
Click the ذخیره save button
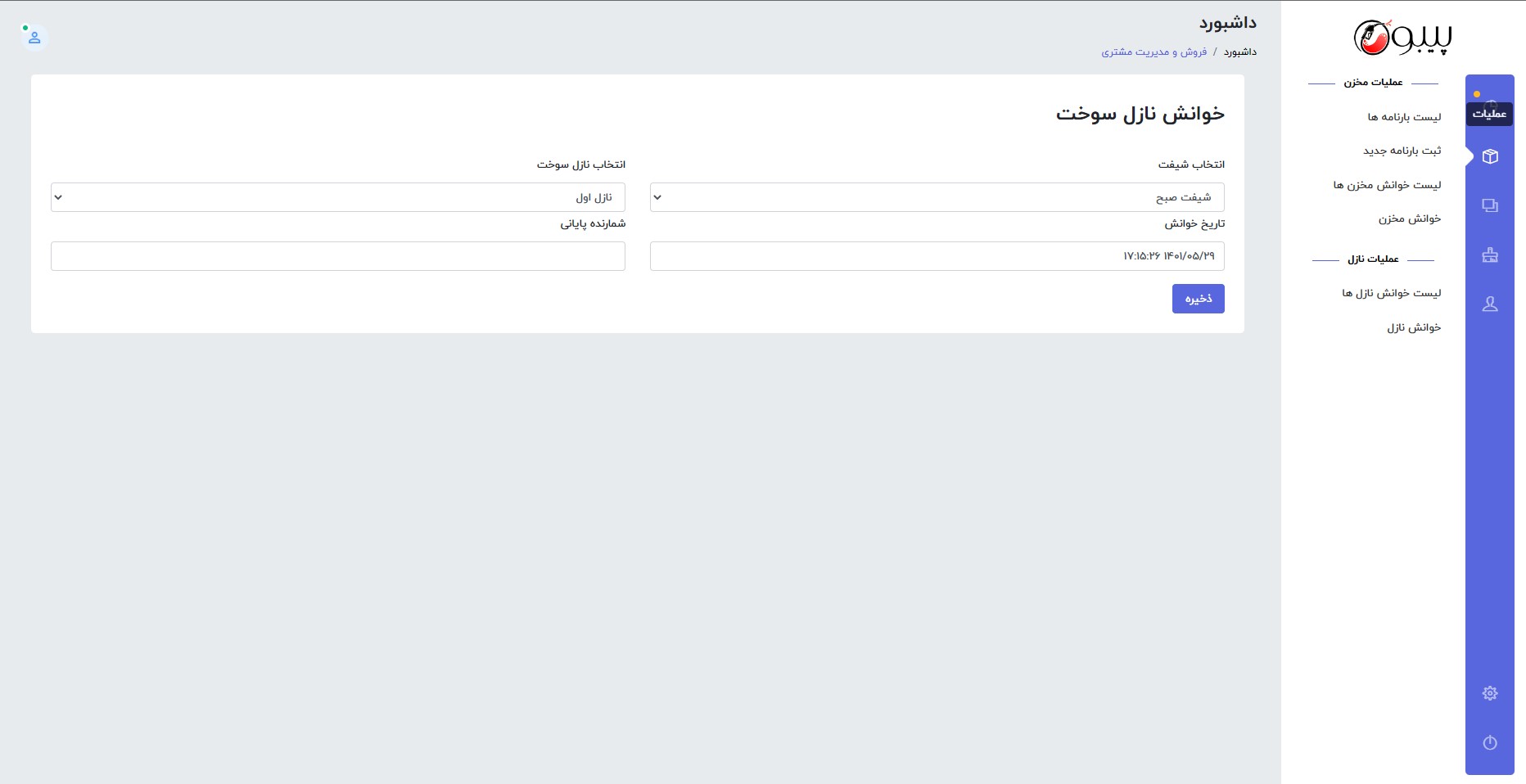pyautogui.click(x=1198, y=299)
